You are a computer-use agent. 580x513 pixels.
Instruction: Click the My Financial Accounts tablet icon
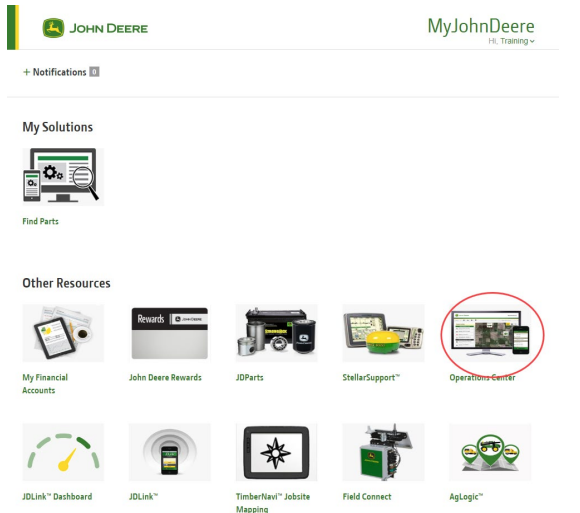tap(63, 333)
